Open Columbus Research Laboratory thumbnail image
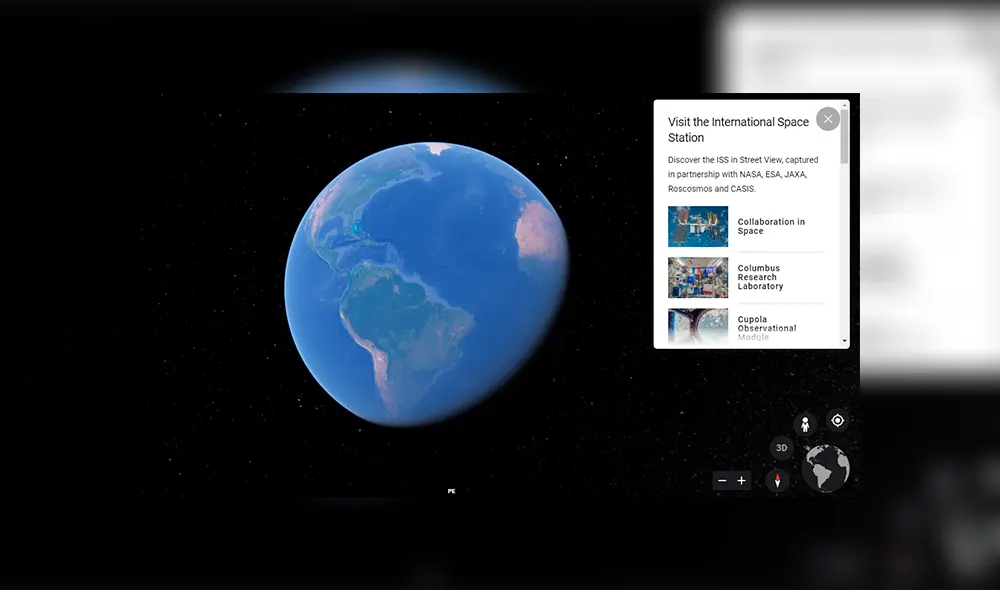Screen dimensions: 1000x590 pyautogui.click(x=698, y=278)
